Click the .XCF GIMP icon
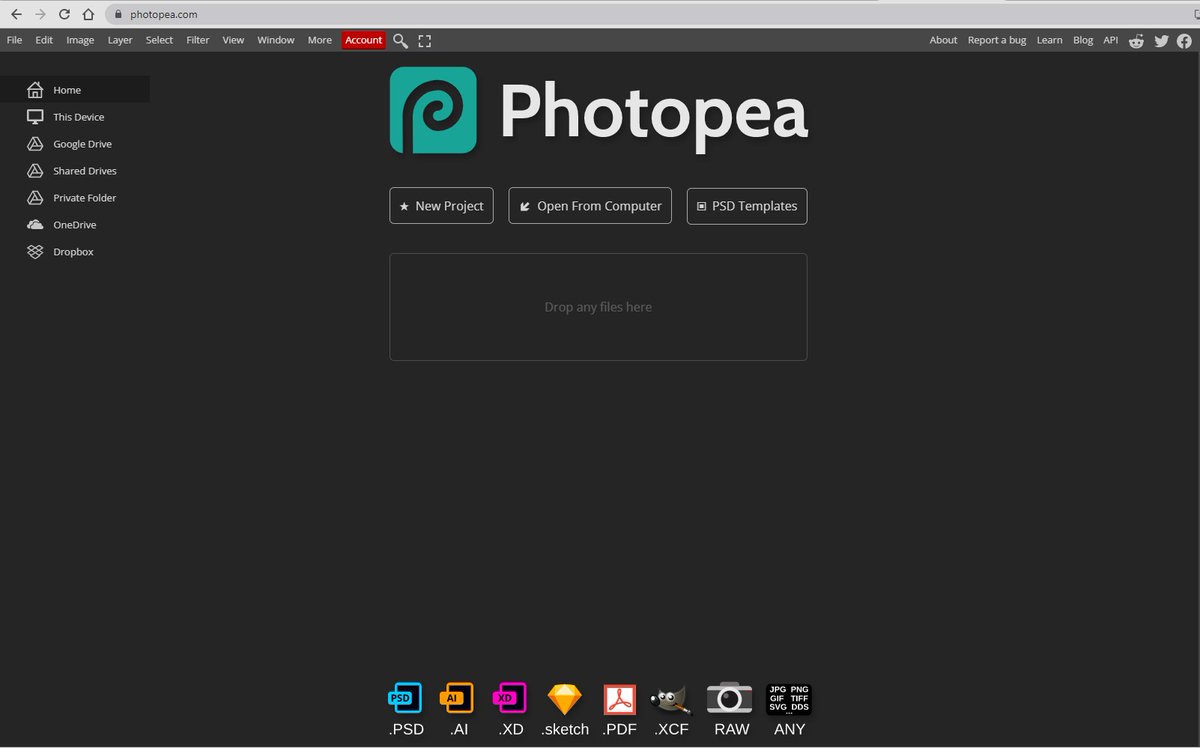 (x=671, y=698)
